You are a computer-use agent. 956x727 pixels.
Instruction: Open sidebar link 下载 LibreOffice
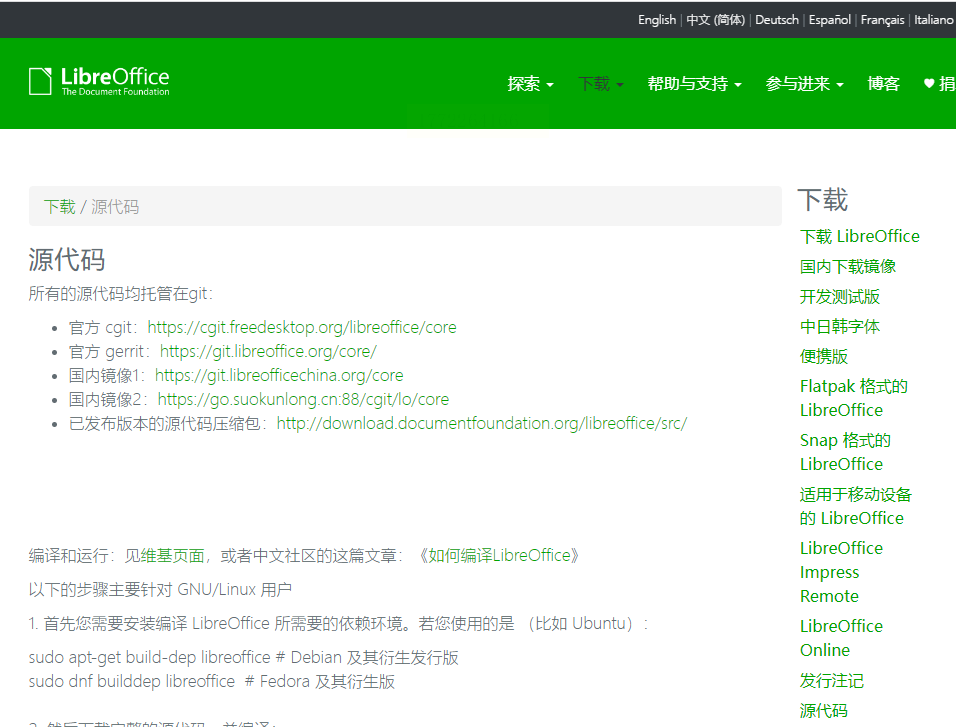(860, 236)
